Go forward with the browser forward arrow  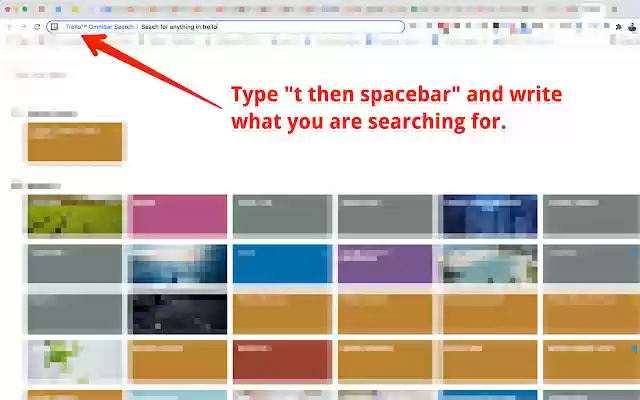23,27
